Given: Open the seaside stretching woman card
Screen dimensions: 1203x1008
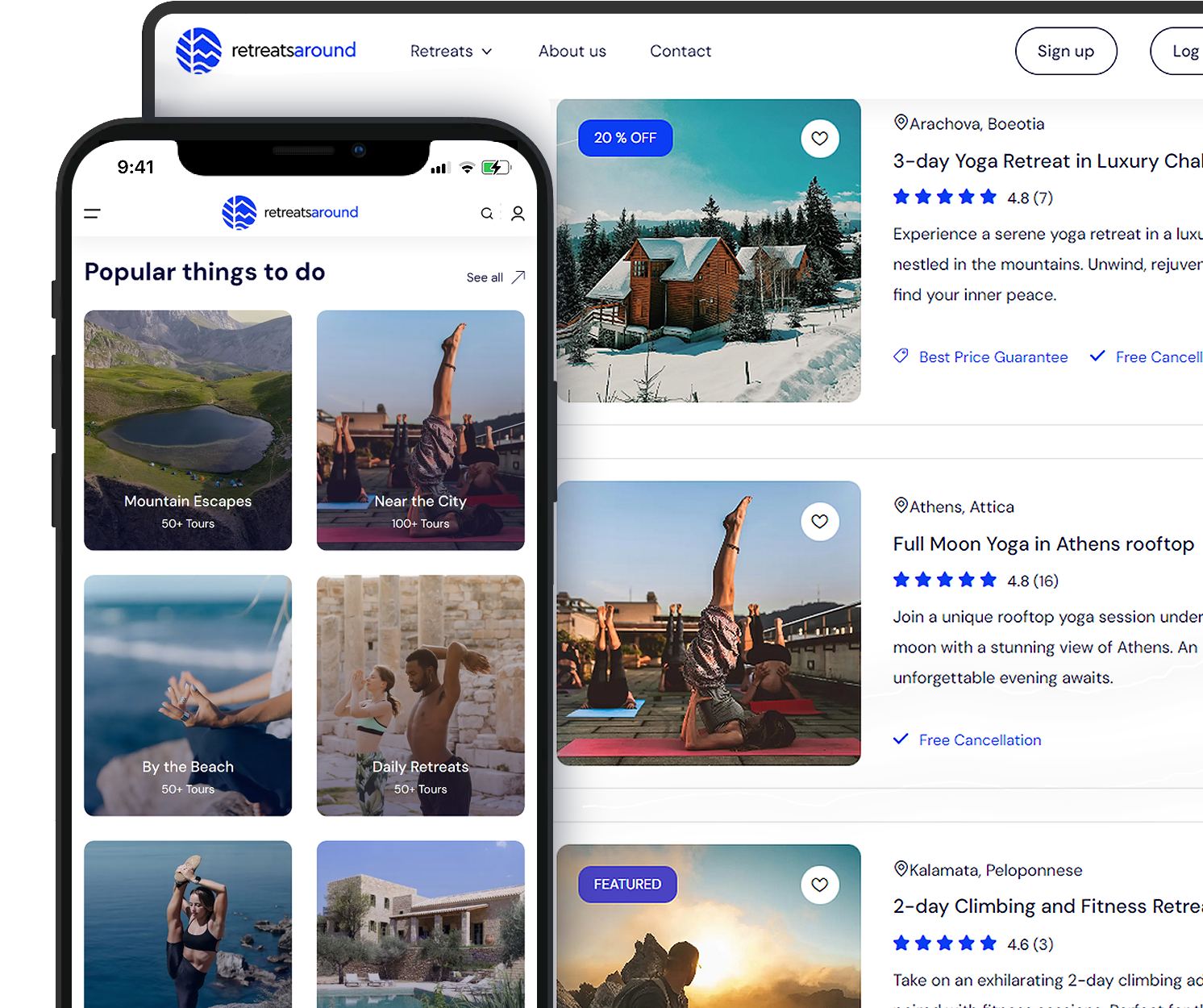Looking at the screenshot, I should click(188, 924).
